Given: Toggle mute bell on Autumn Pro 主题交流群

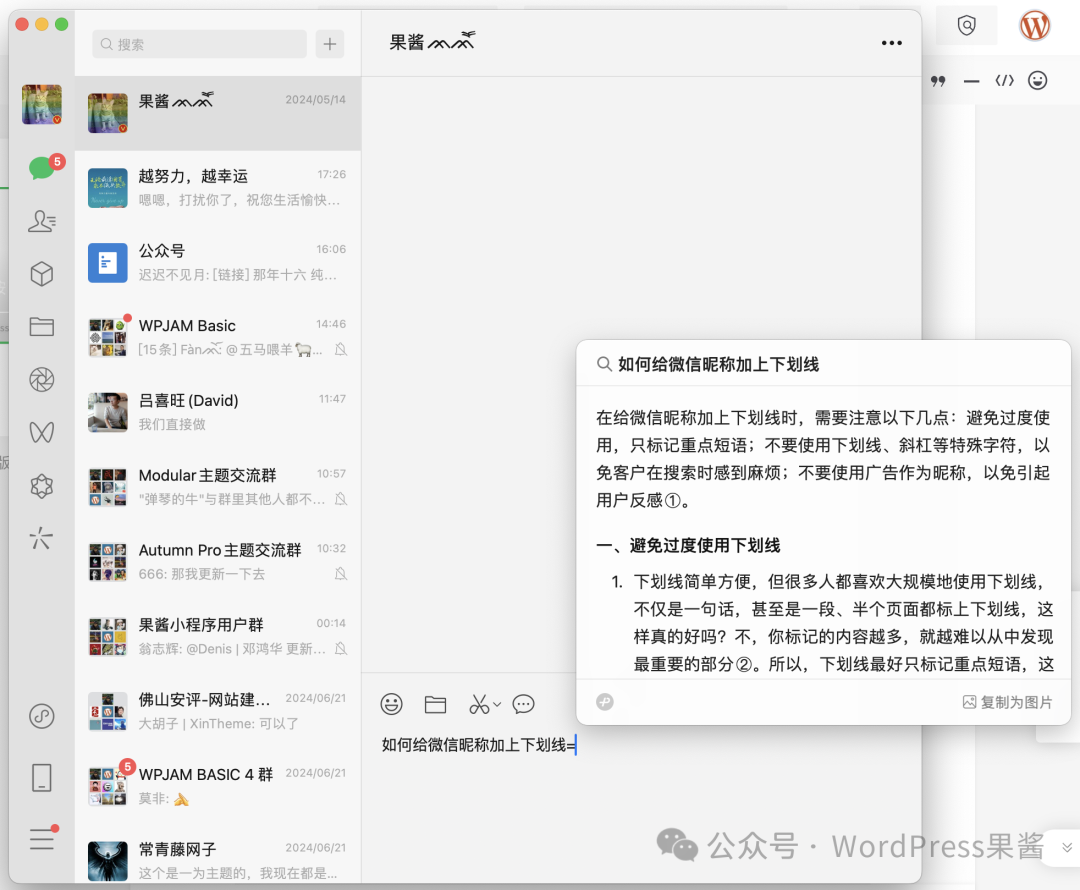Looking at the screenshot, I should pos(339,574).
